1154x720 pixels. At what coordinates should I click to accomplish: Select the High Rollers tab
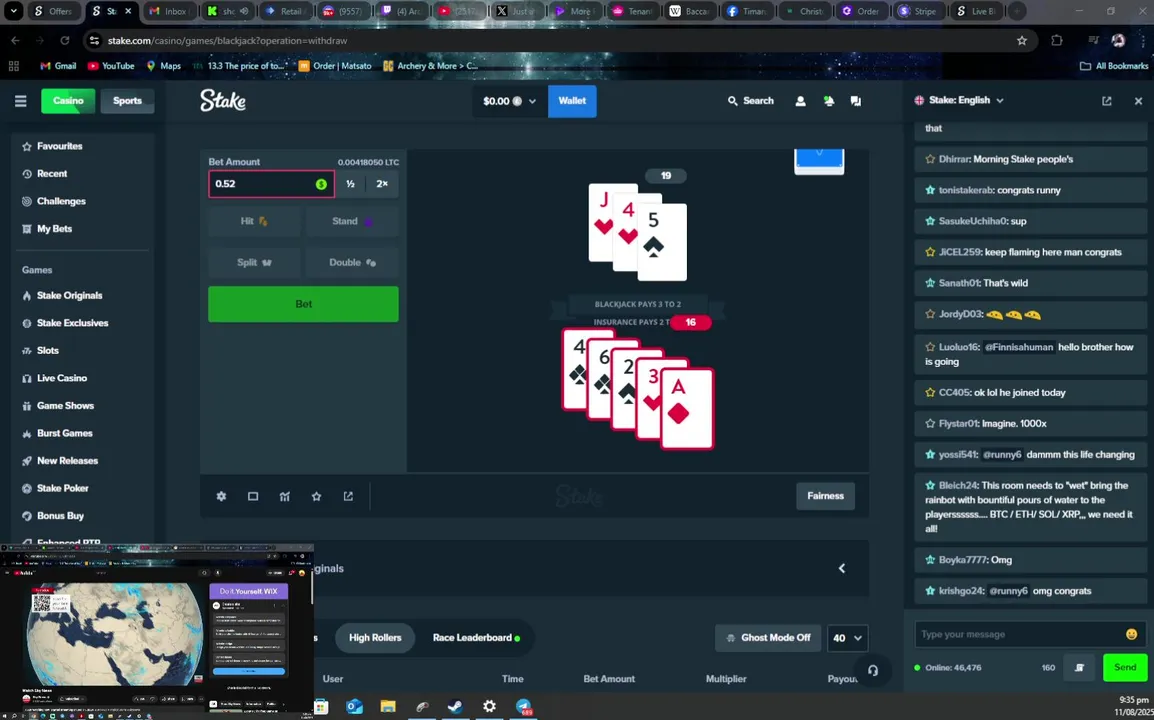375,638
